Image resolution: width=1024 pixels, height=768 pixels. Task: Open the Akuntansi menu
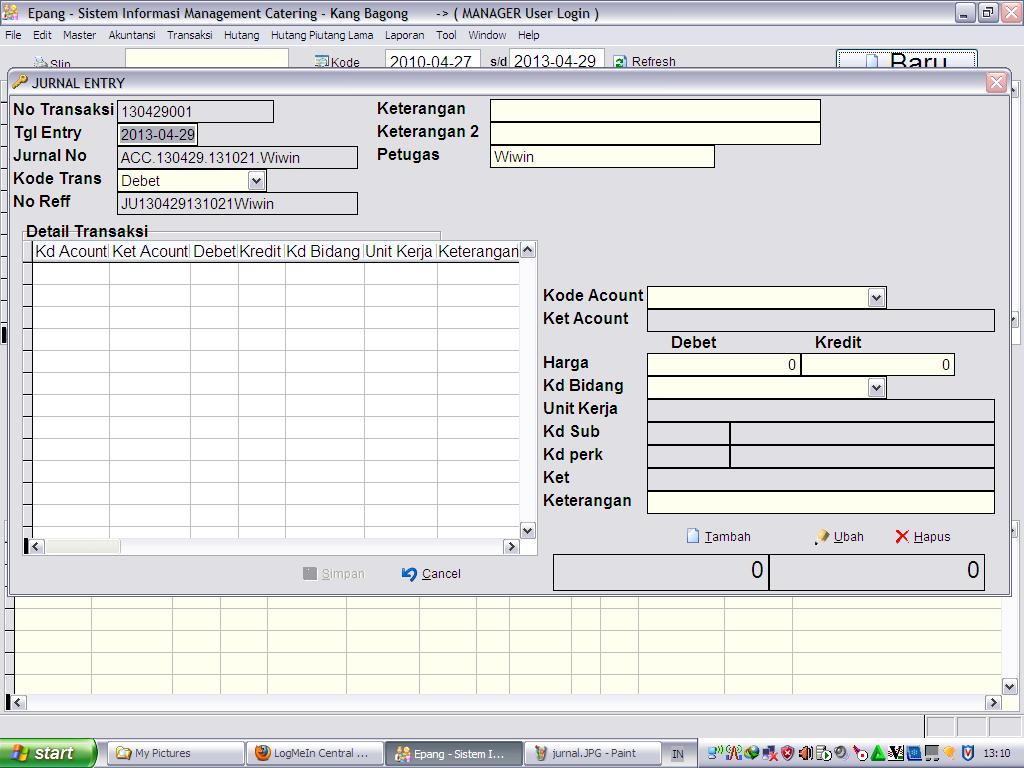pos(131,35)
